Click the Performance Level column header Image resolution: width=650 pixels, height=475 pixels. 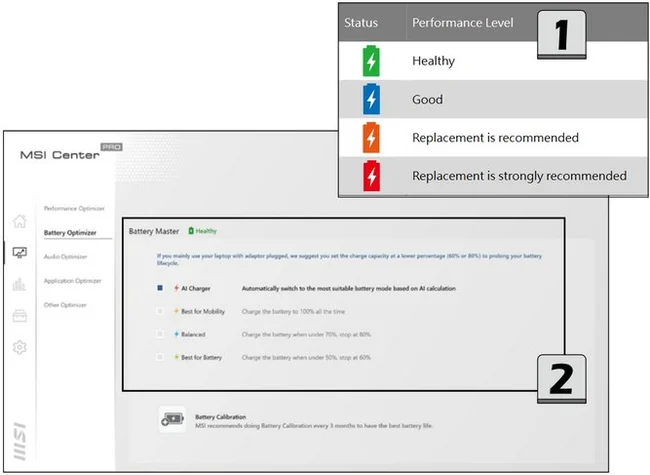point(463,22)
